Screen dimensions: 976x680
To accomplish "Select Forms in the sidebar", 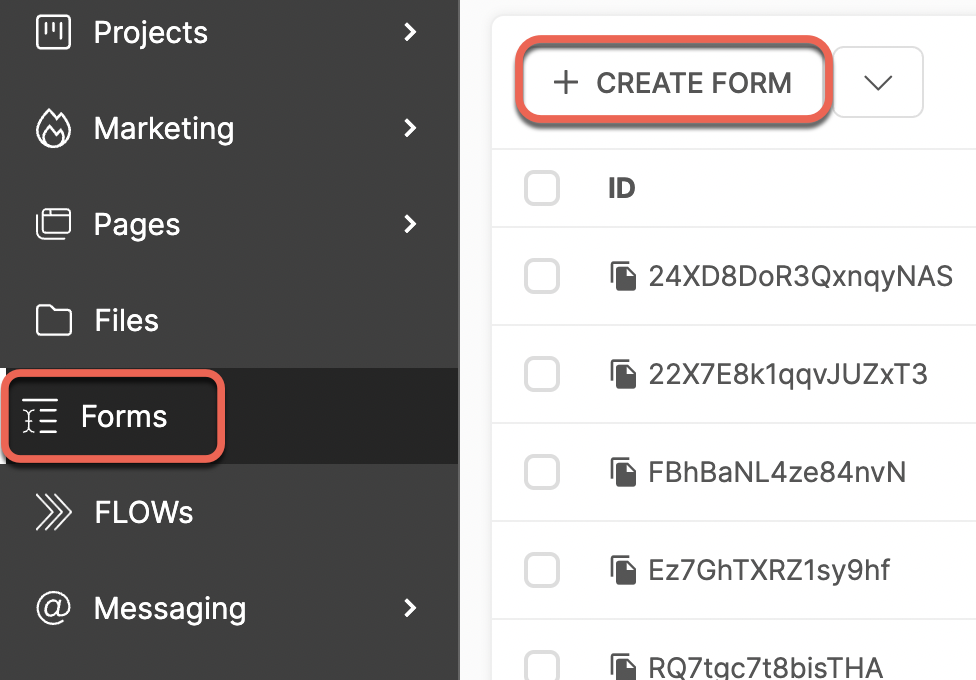I will 229,416.
